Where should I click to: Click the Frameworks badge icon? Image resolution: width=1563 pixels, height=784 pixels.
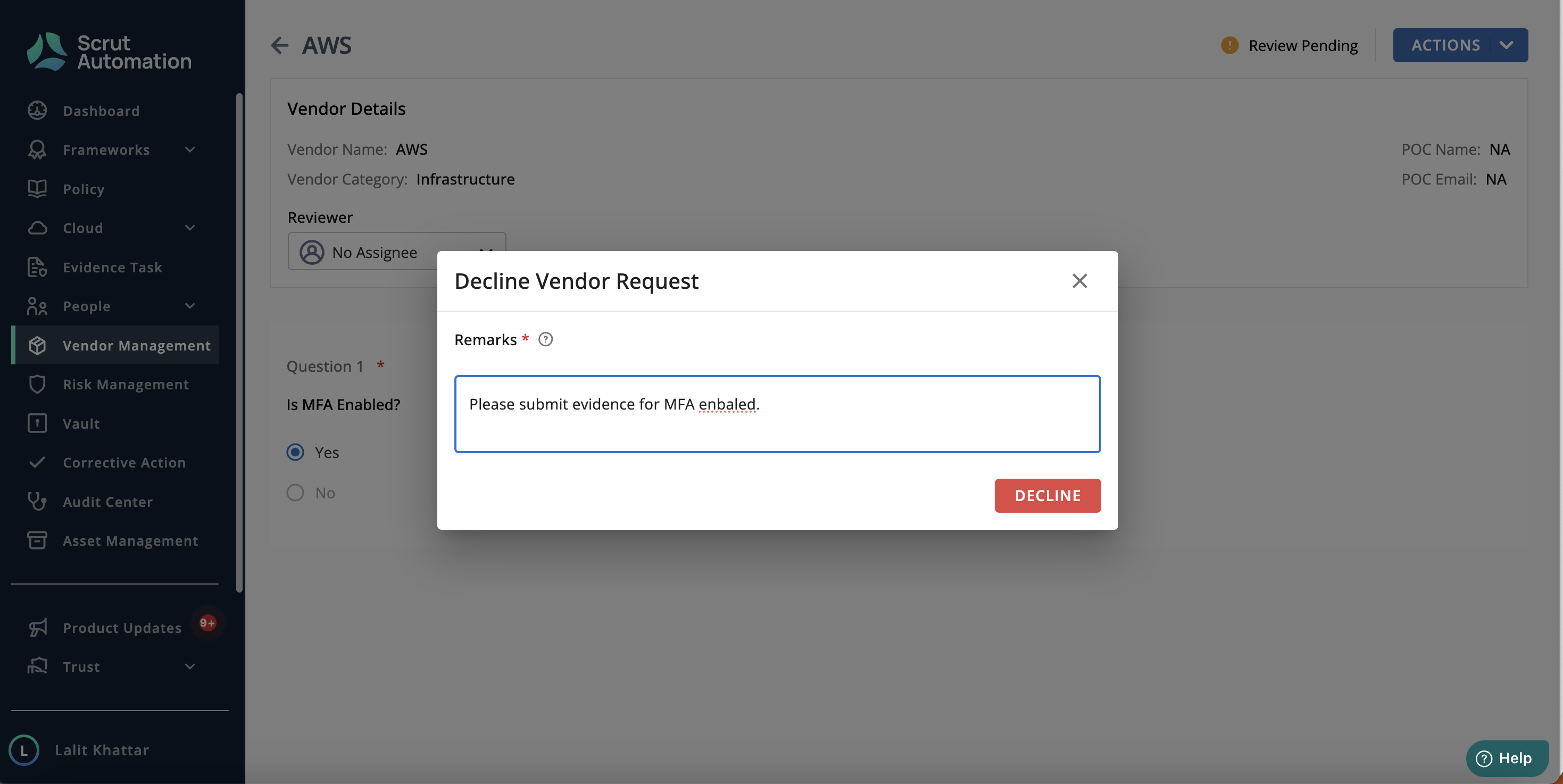(x=37, y=149)
